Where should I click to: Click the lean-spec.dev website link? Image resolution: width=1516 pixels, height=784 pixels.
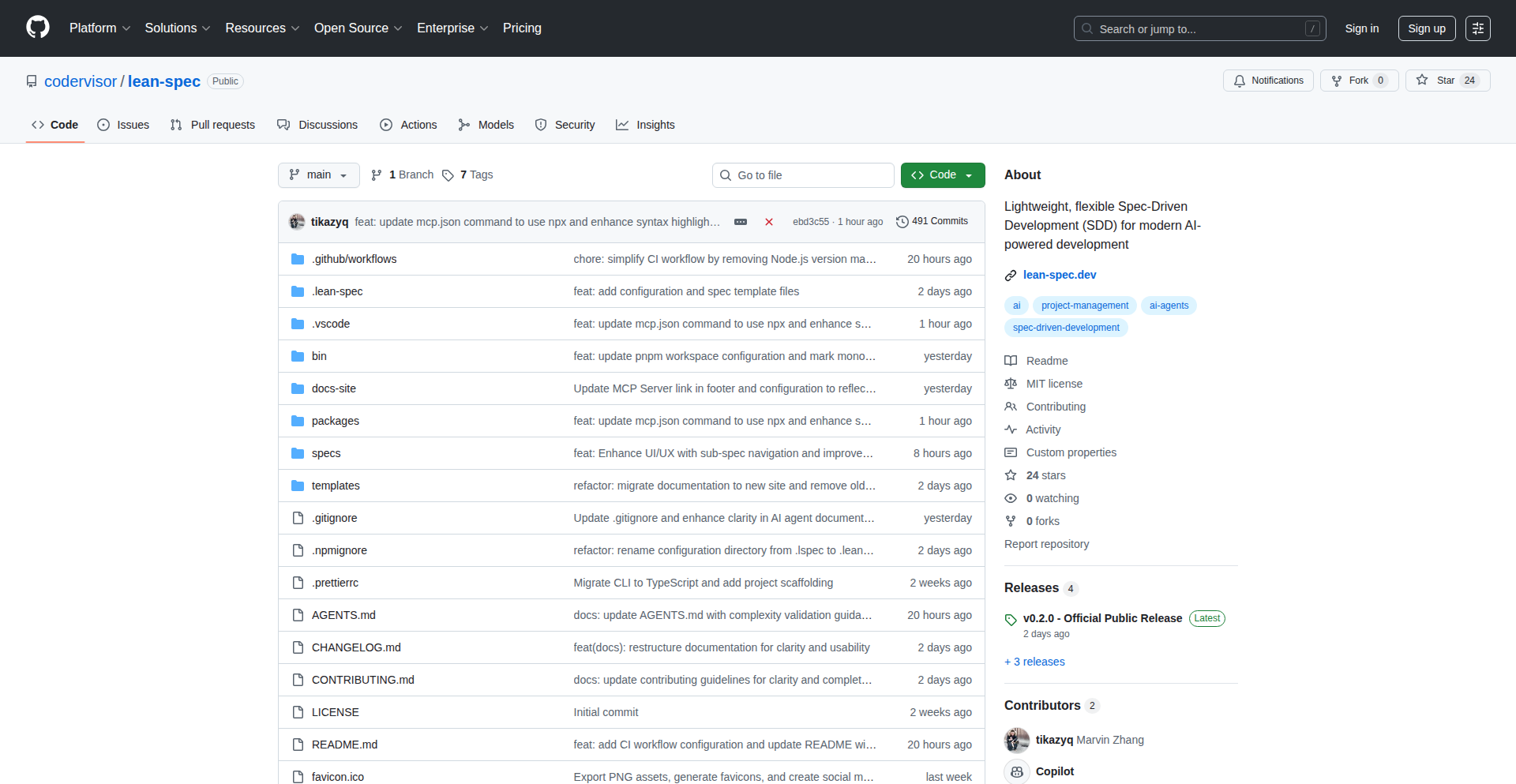point(1059,275)
